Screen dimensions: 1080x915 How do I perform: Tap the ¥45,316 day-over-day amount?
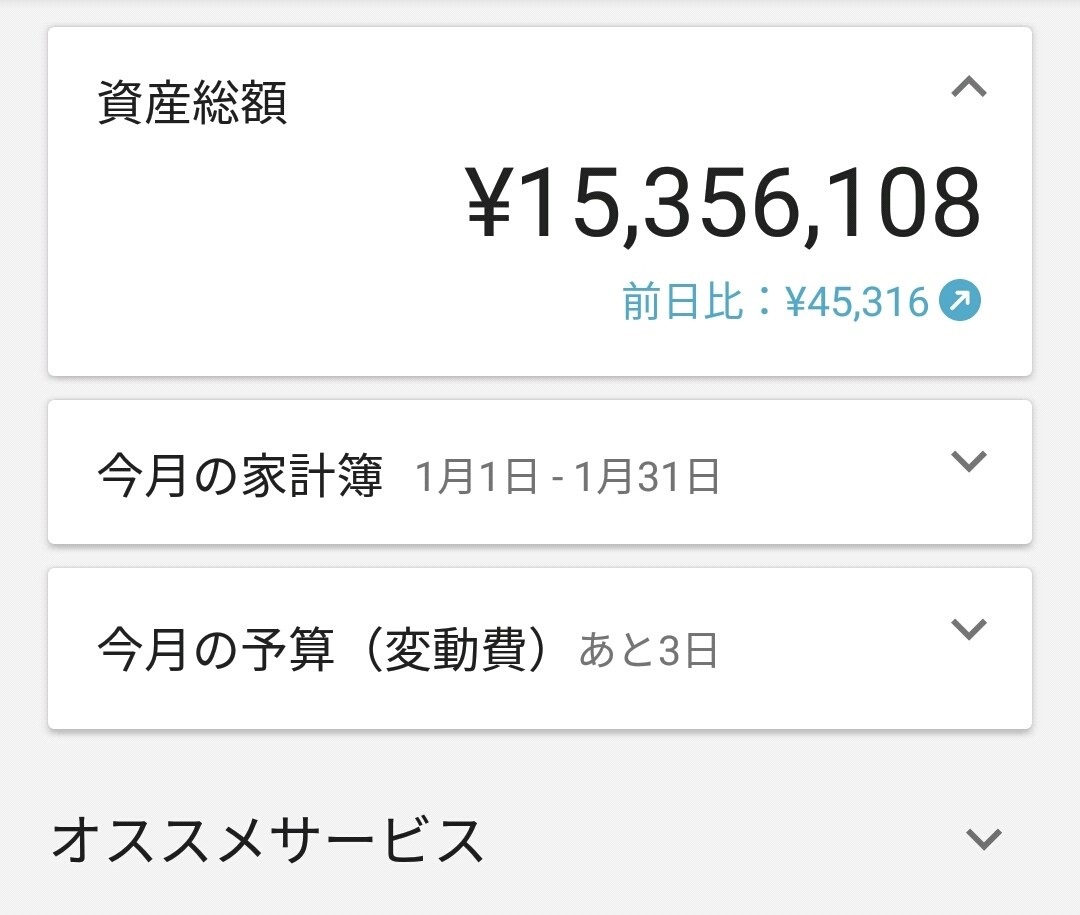click(858, 301)
